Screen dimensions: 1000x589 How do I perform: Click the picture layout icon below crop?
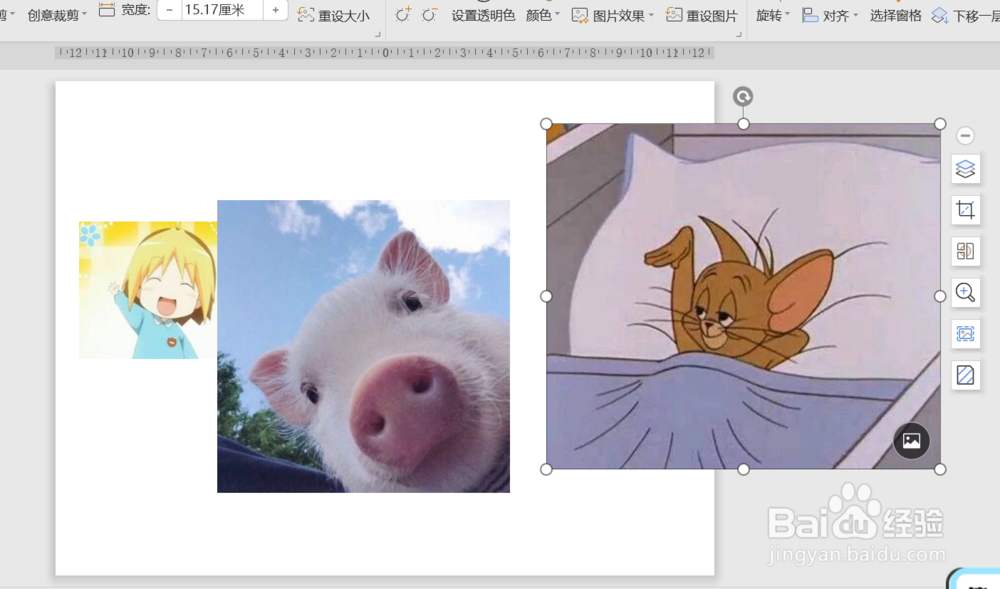[966, 251]
